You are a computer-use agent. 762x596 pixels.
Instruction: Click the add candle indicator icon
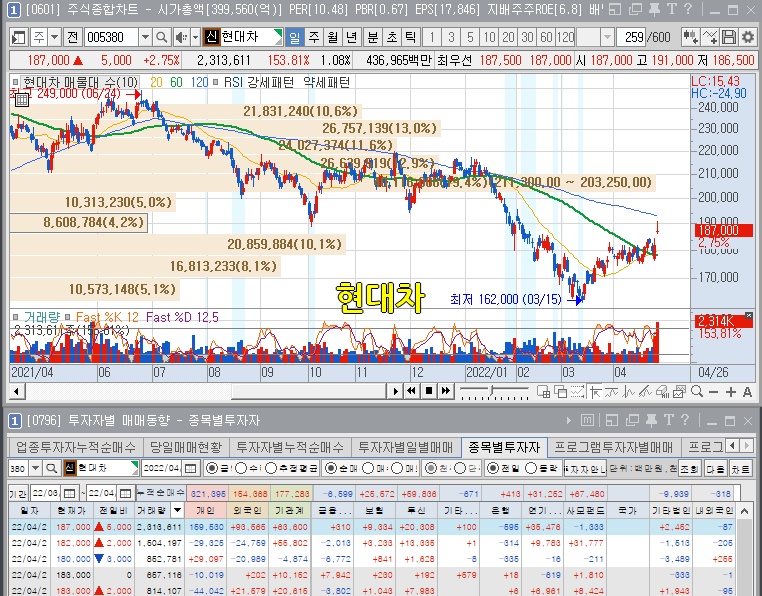coord(690,37)
